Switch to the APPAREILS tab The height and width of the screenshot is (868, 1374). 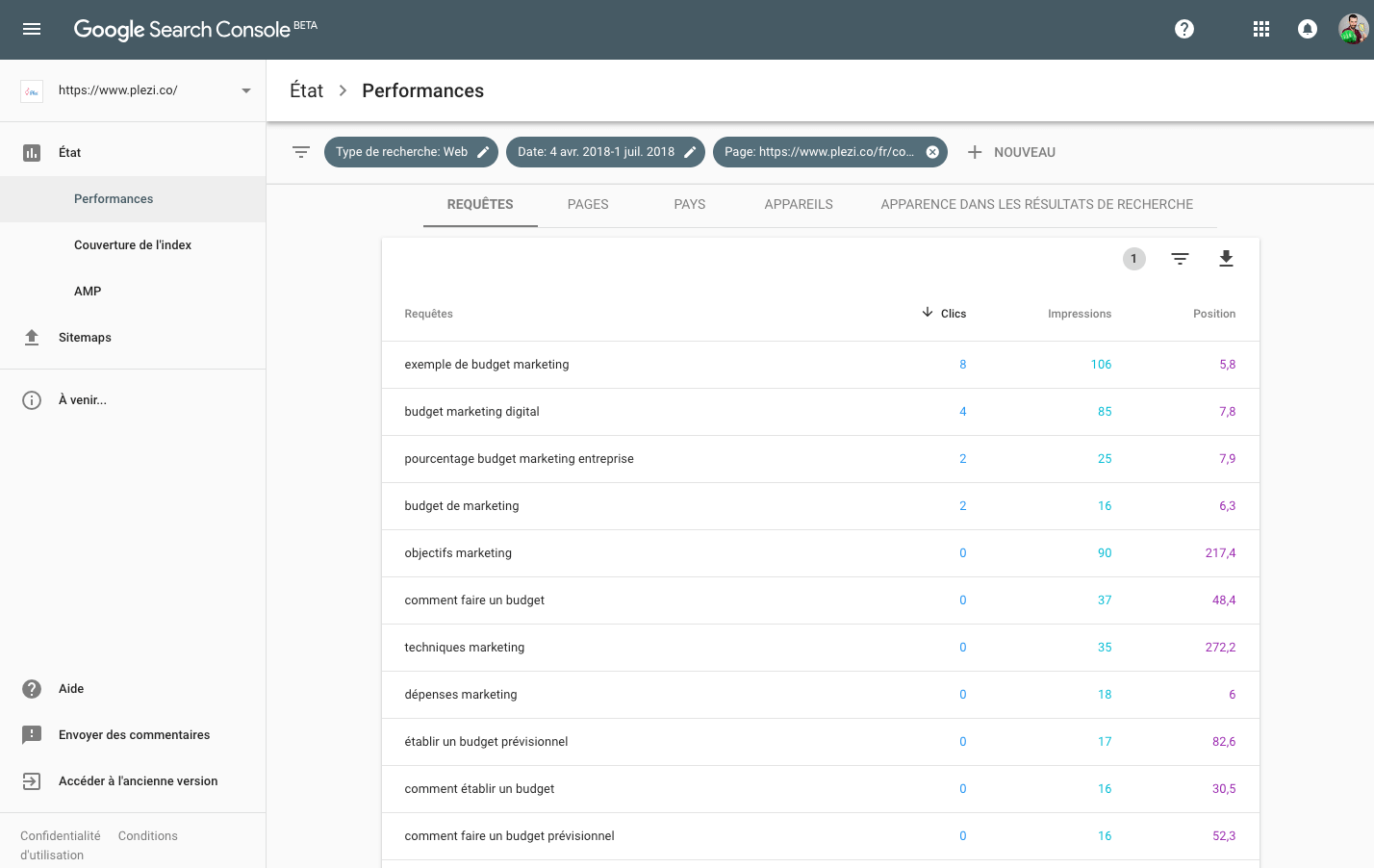pos(799,204)
